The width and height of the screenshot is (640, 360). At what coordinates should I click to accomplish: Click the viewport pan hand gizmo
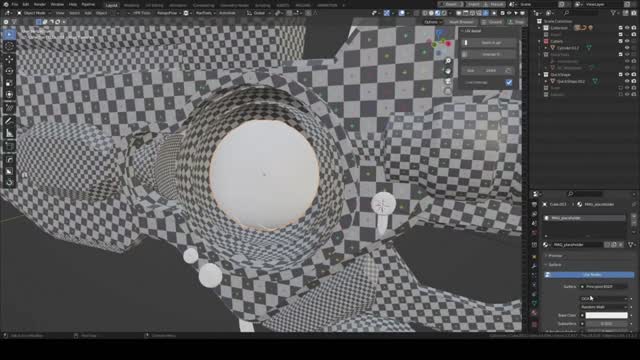pos(448,71)
